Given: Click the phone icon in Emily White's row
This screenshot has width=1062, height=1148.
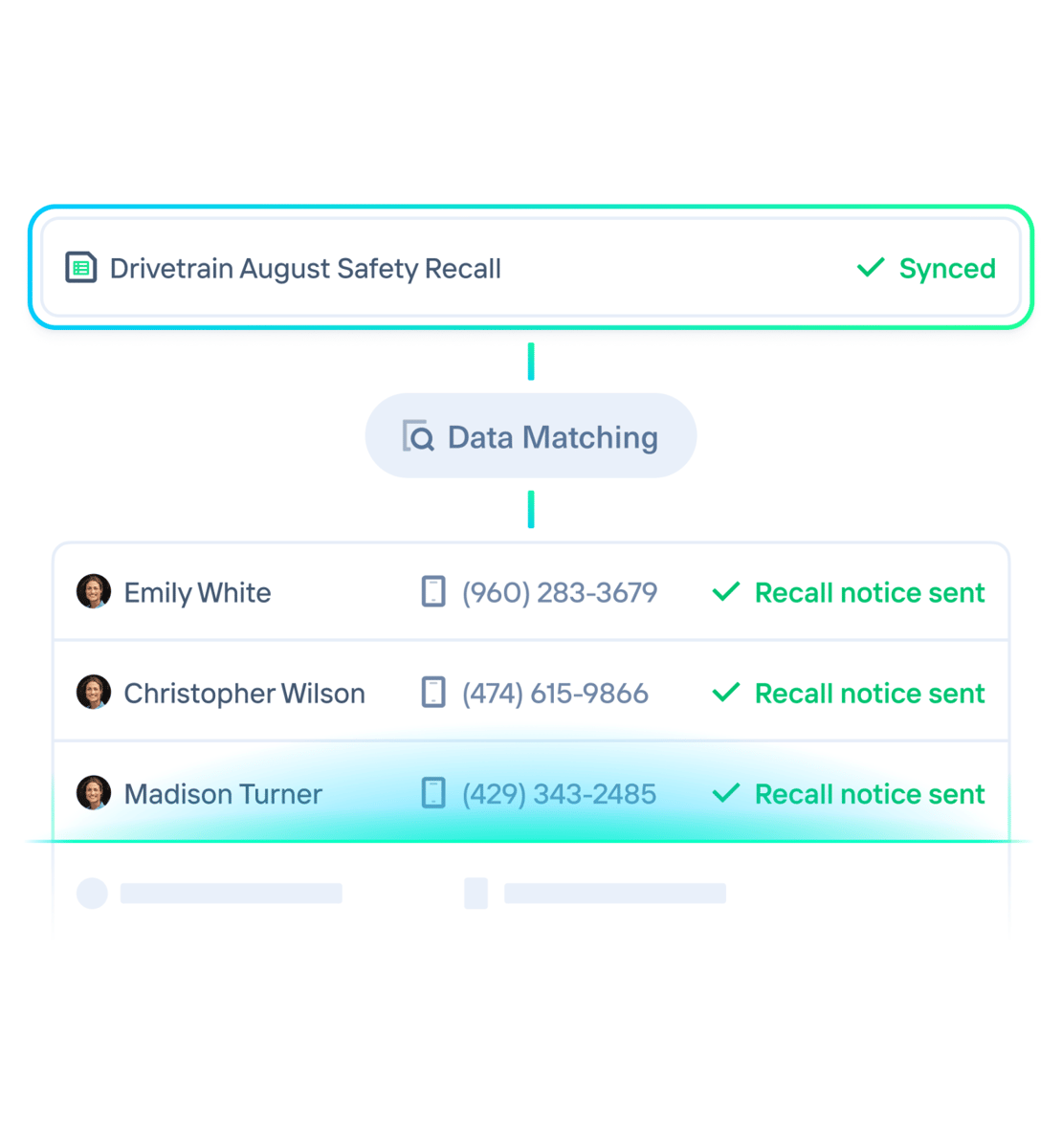Looking at the screenshot, I should click(433, 592).
